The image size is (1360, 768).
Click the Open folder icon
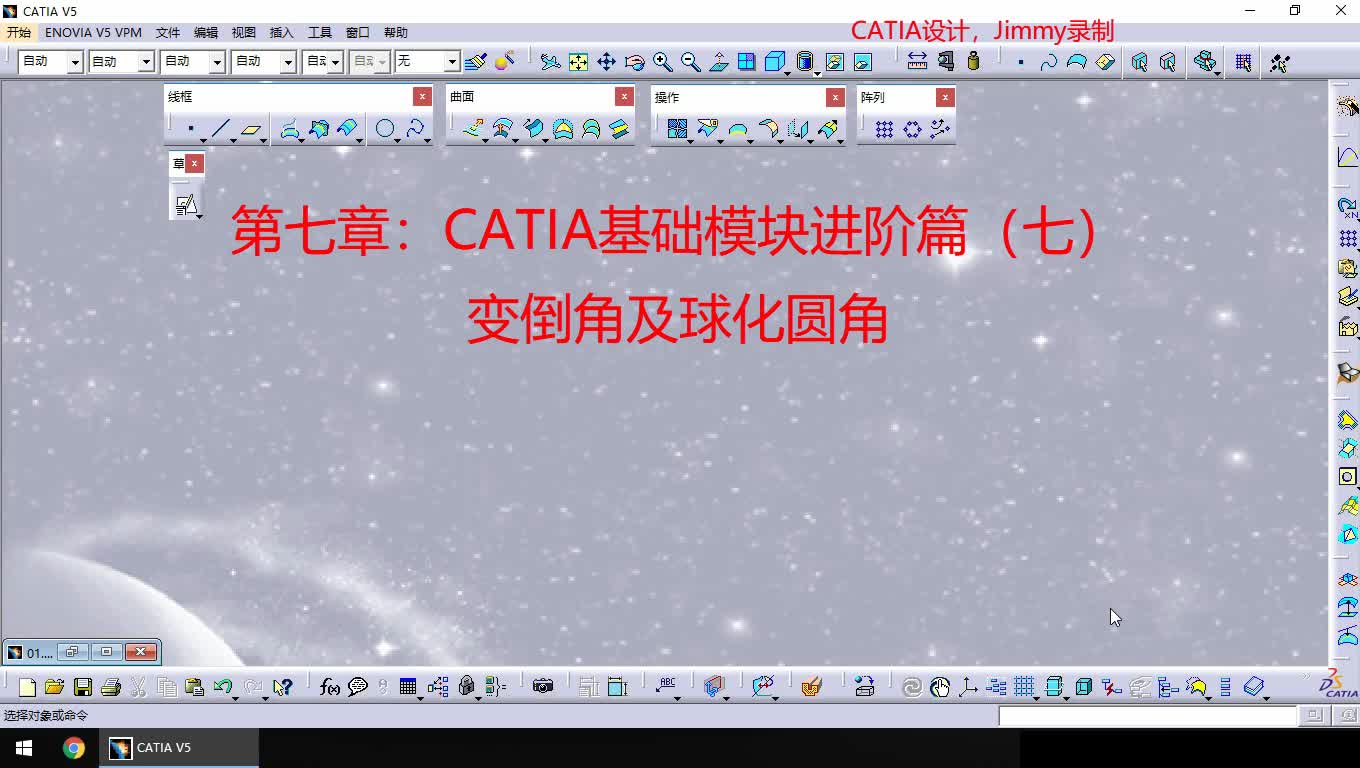(x=54, y=687)
